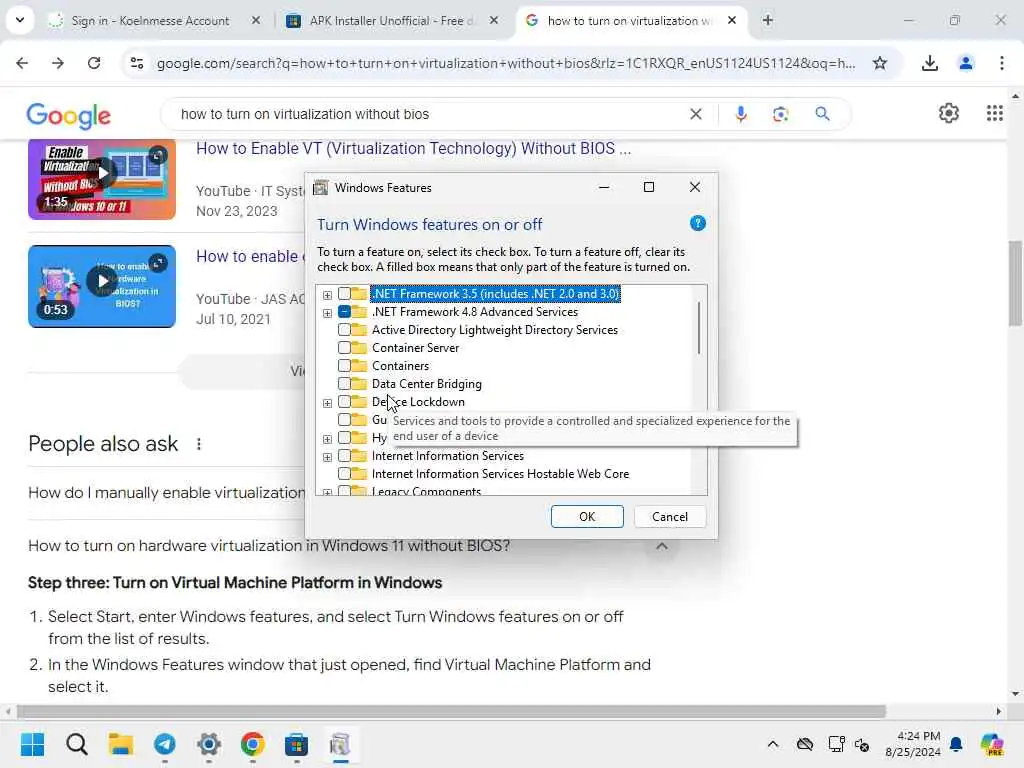The height and width of the screenshot is (768, 1024).
Task: Check Data Center Bridging checkbox
Action: pyautogui.click(x=344, y=384)
